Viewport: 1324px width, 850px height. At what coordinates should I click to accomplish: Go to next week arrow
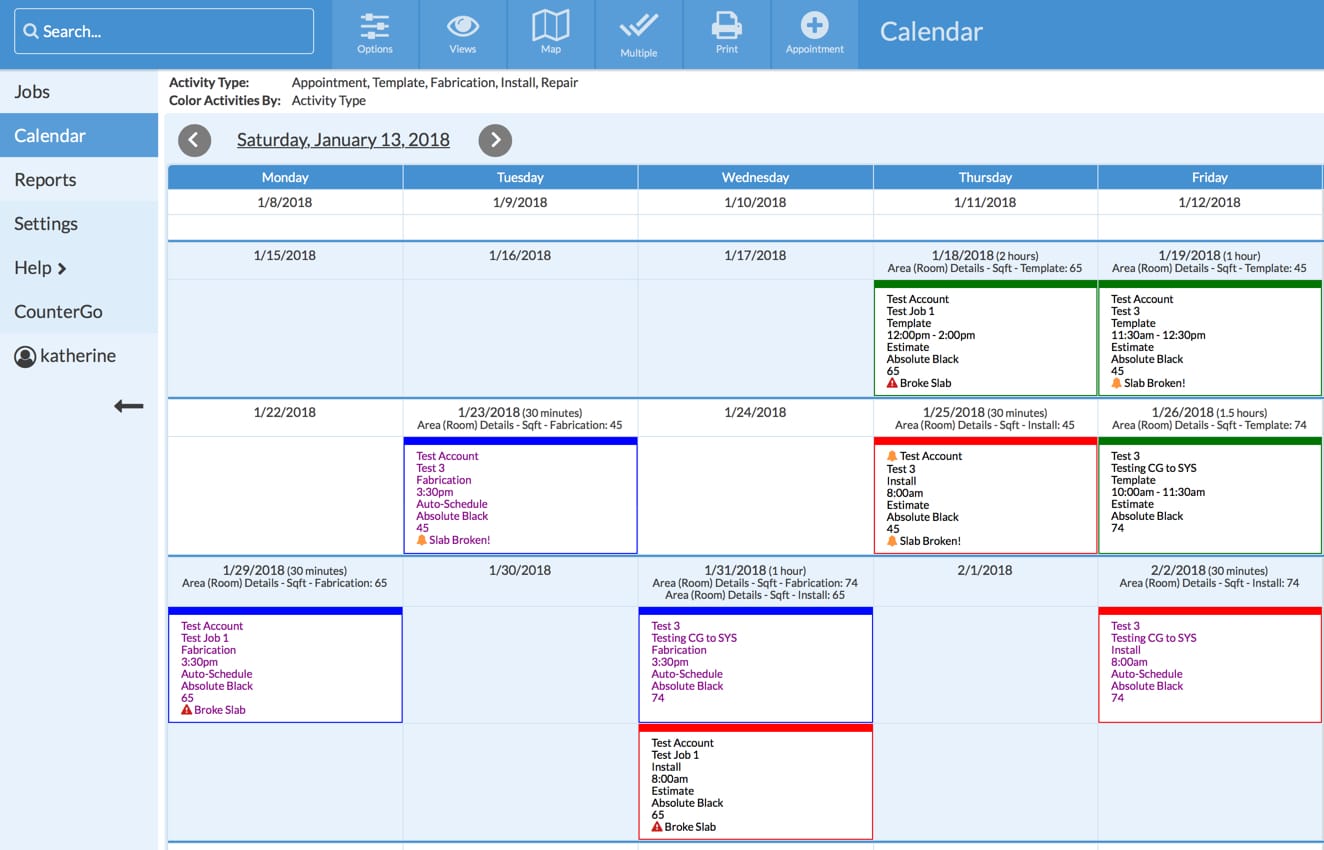pyautogui.click(x=495, y=140)
